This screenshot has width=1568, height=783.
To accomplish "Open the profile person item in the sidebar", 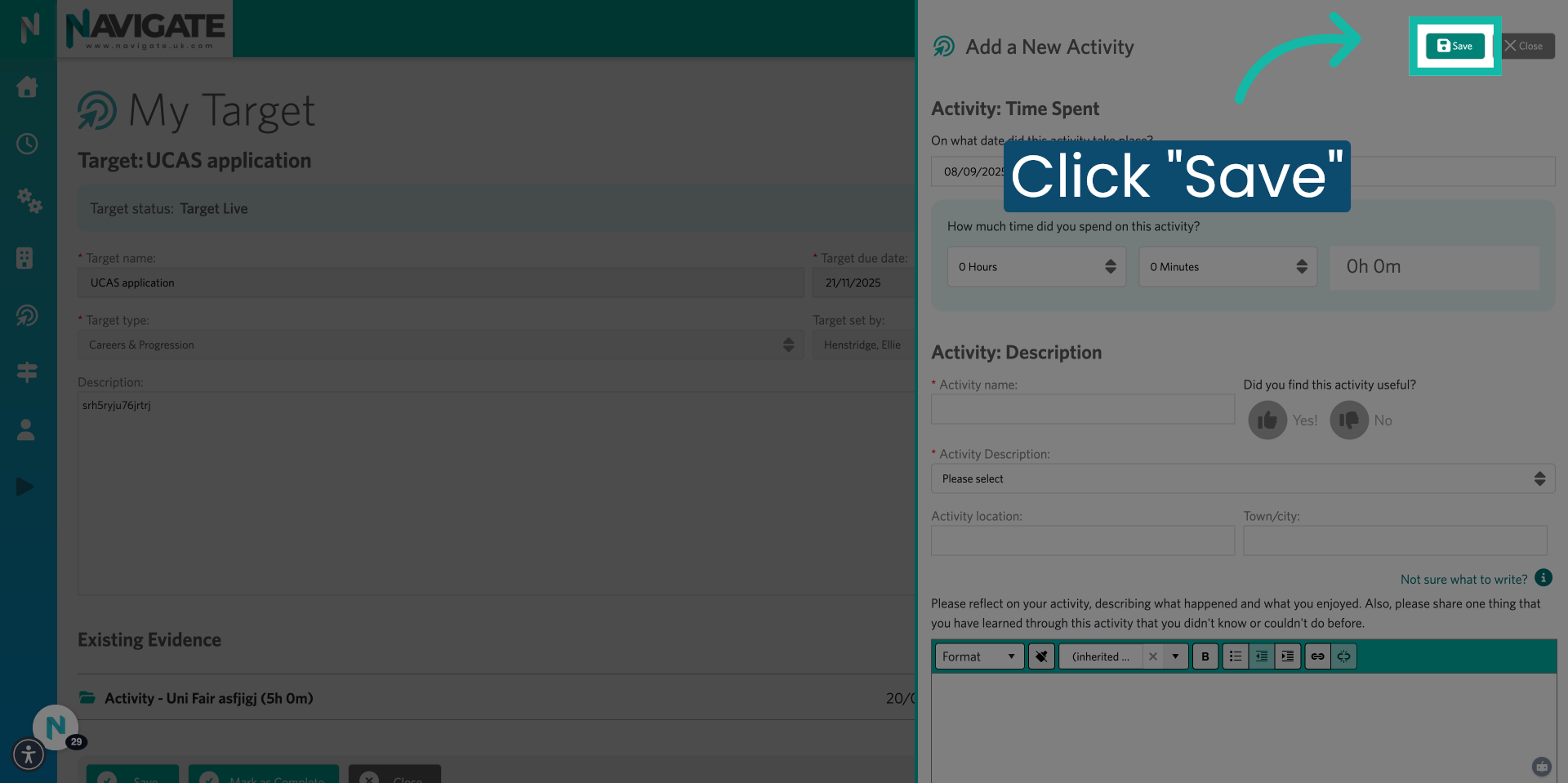I will 25,430.
